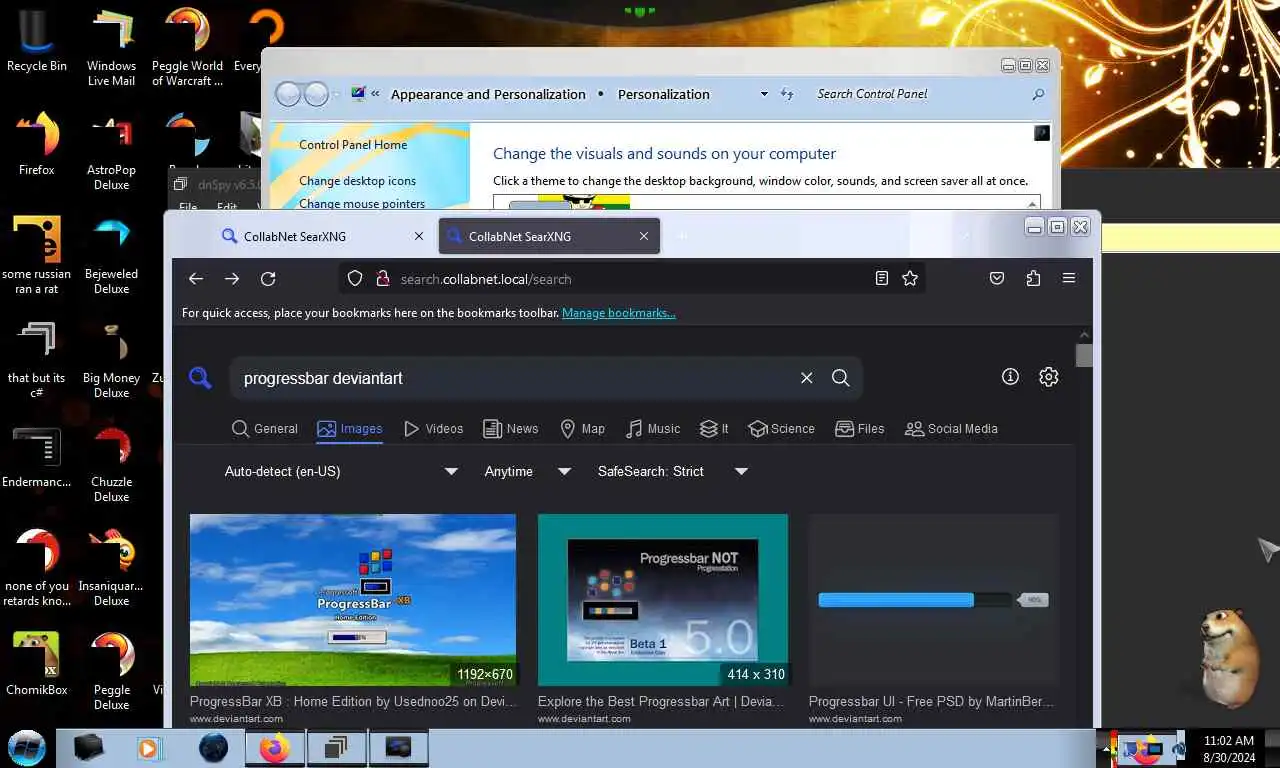Open the Windows Live Mail desktop icon
The height and width of the screenshot is (768, 1280).
[x=111, y=46]
